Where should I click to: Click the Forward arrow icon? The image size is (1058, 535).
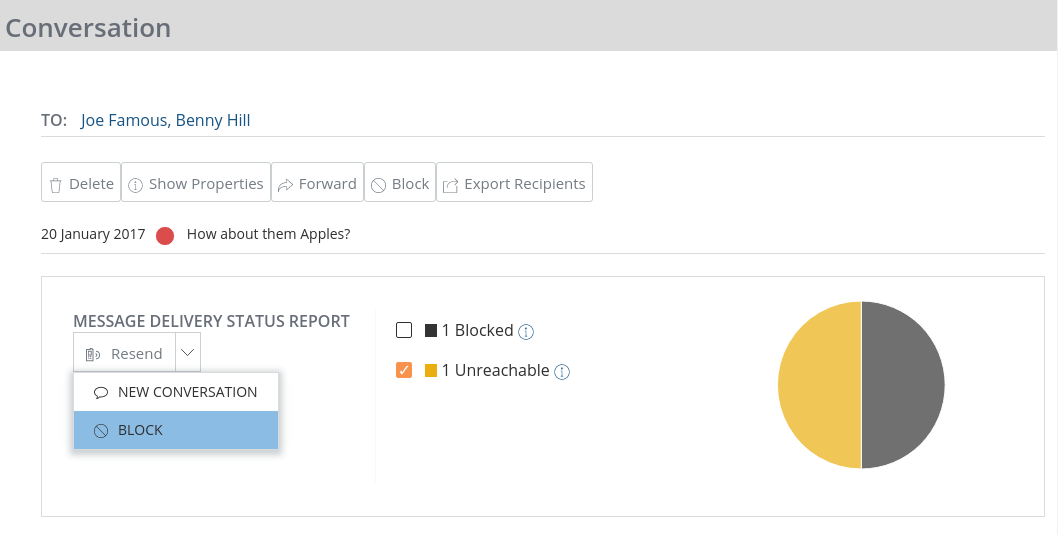pyautogui.click(x=285, y=185)
